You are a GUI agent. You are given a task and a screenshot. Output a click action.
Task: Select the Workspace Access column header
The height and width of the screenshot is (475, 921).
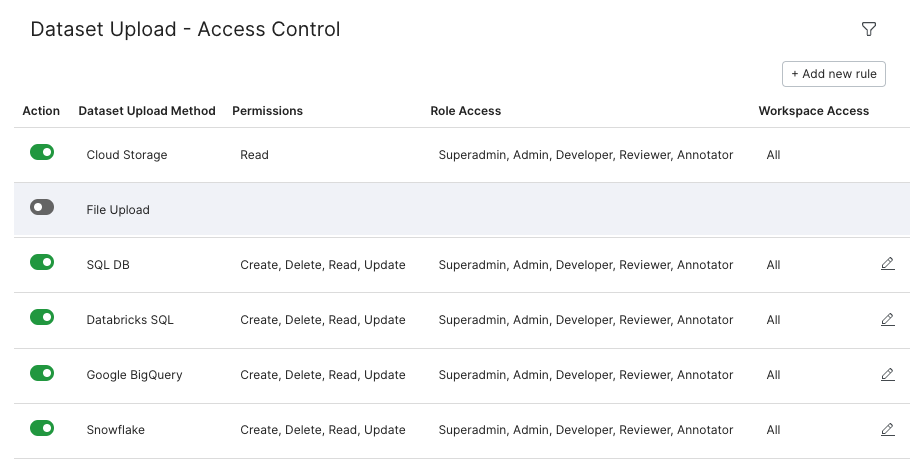click(814, 111)
